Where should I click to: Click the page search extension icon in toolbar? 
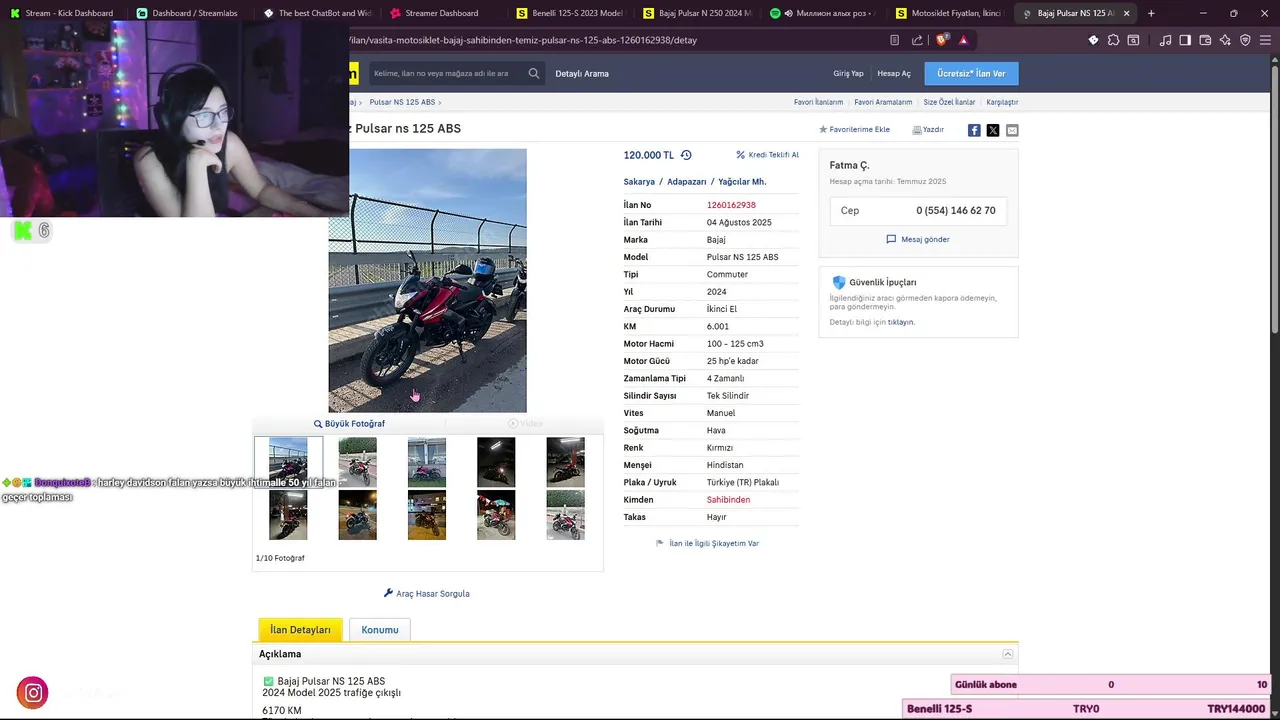[x=1133, y=40]
